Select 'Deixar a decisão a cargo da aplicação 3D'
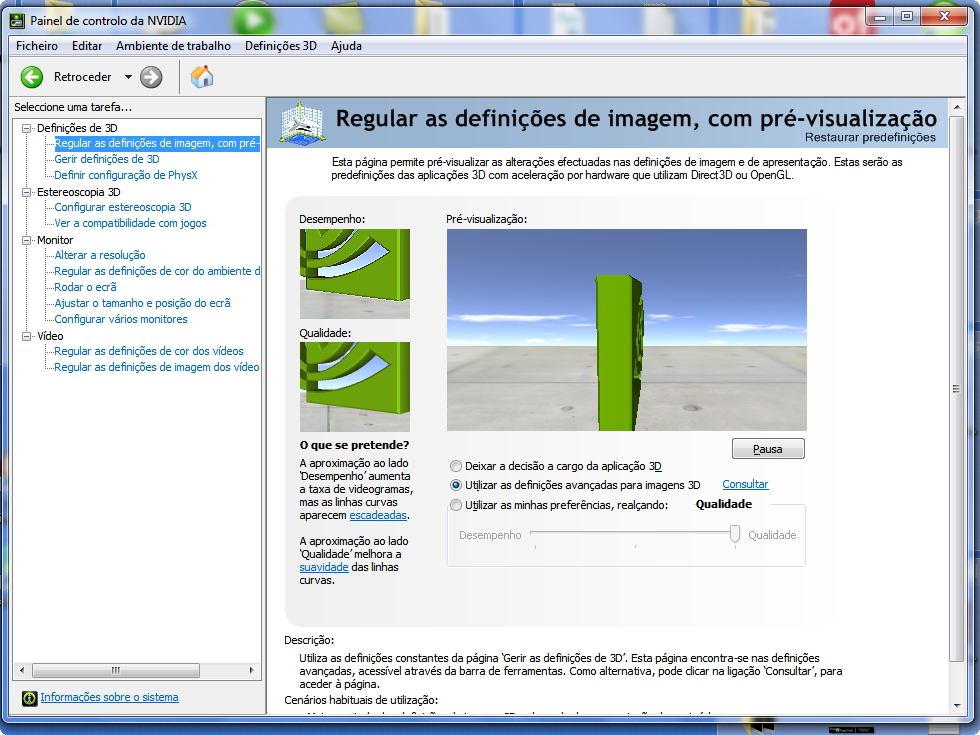Image resolution: width=980 pixels, height=735 pixels. [456, 466]
